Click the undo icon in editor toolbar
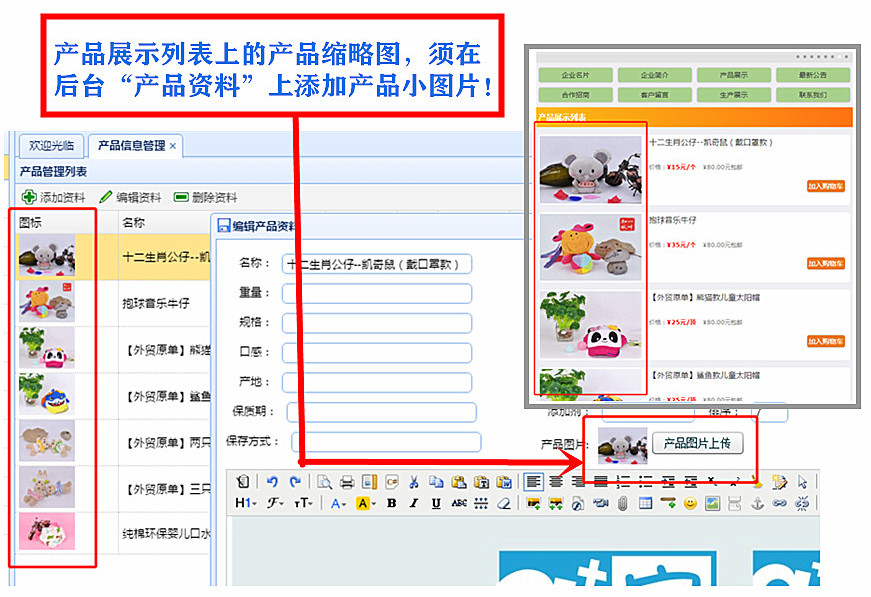 [272, 481]
